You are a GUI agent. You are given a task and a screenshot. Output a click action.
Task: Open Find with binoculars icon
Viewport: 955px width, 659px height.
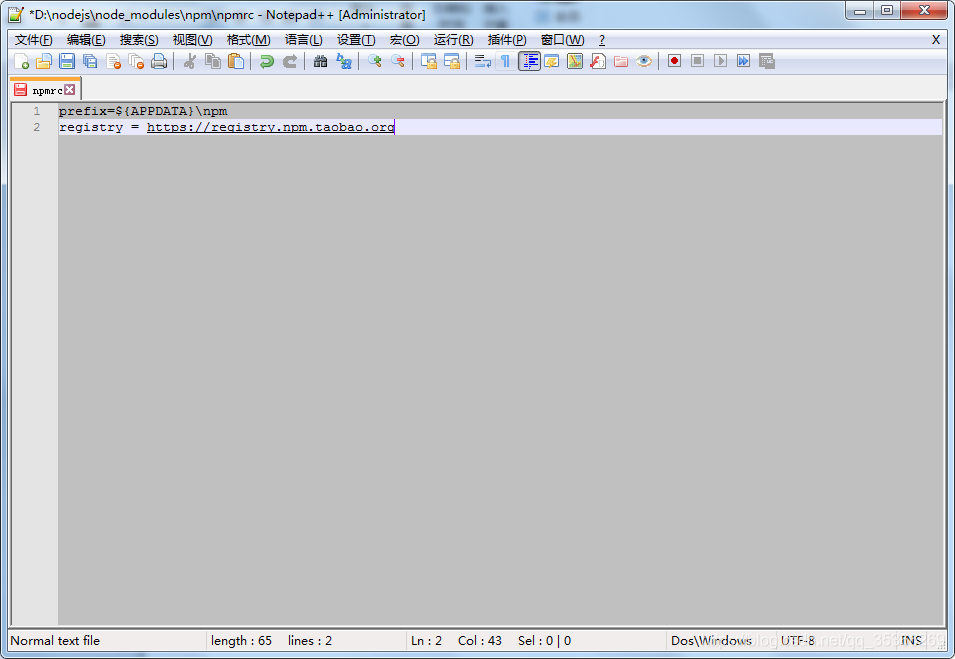click(320, 62)
